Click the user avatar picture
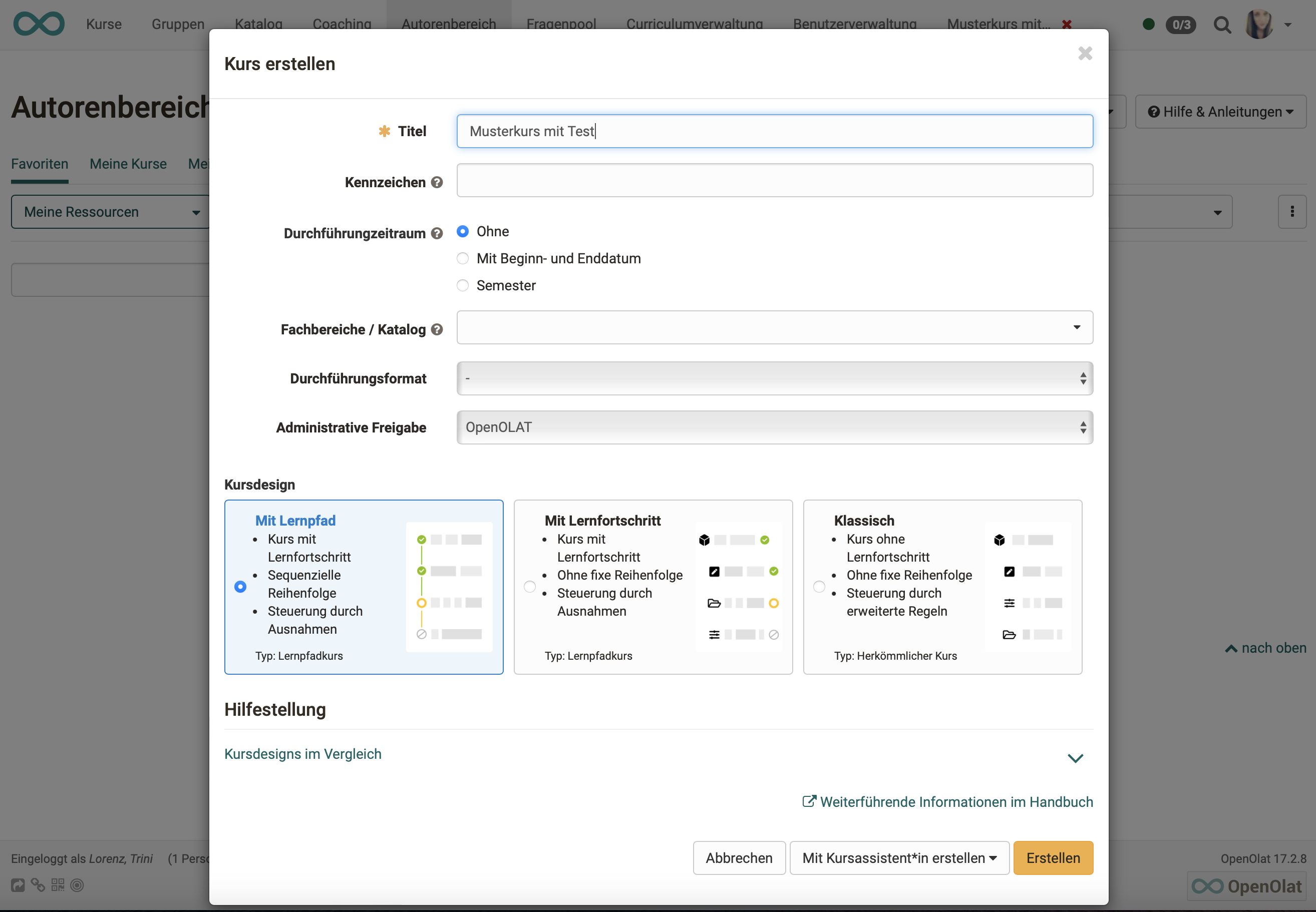The height and width of the screenshot is (912, 1316). 1258,25
